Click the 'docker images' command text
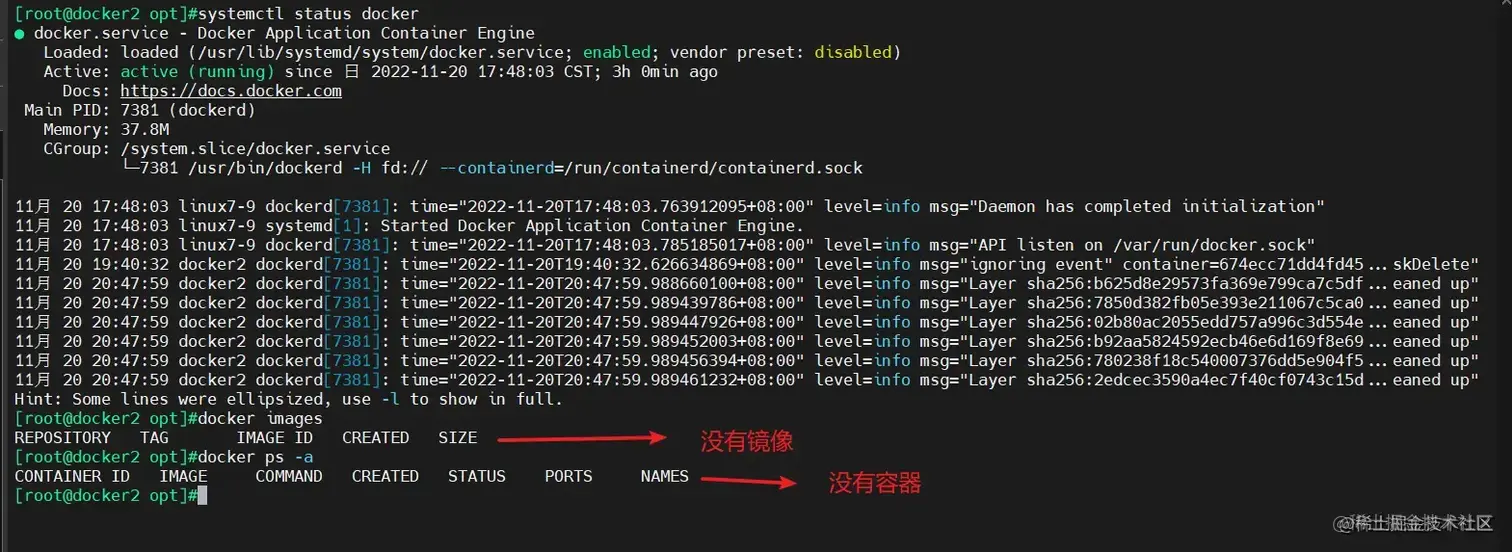 260,418
